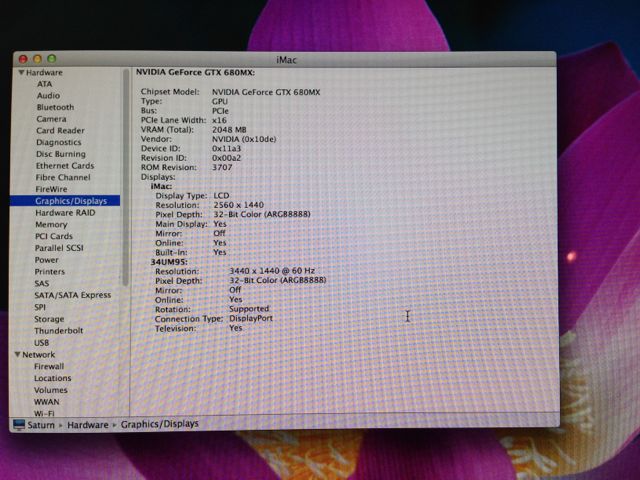Show Memory information
The height and width of the screenshot is (480, 640).
[51, 224]
